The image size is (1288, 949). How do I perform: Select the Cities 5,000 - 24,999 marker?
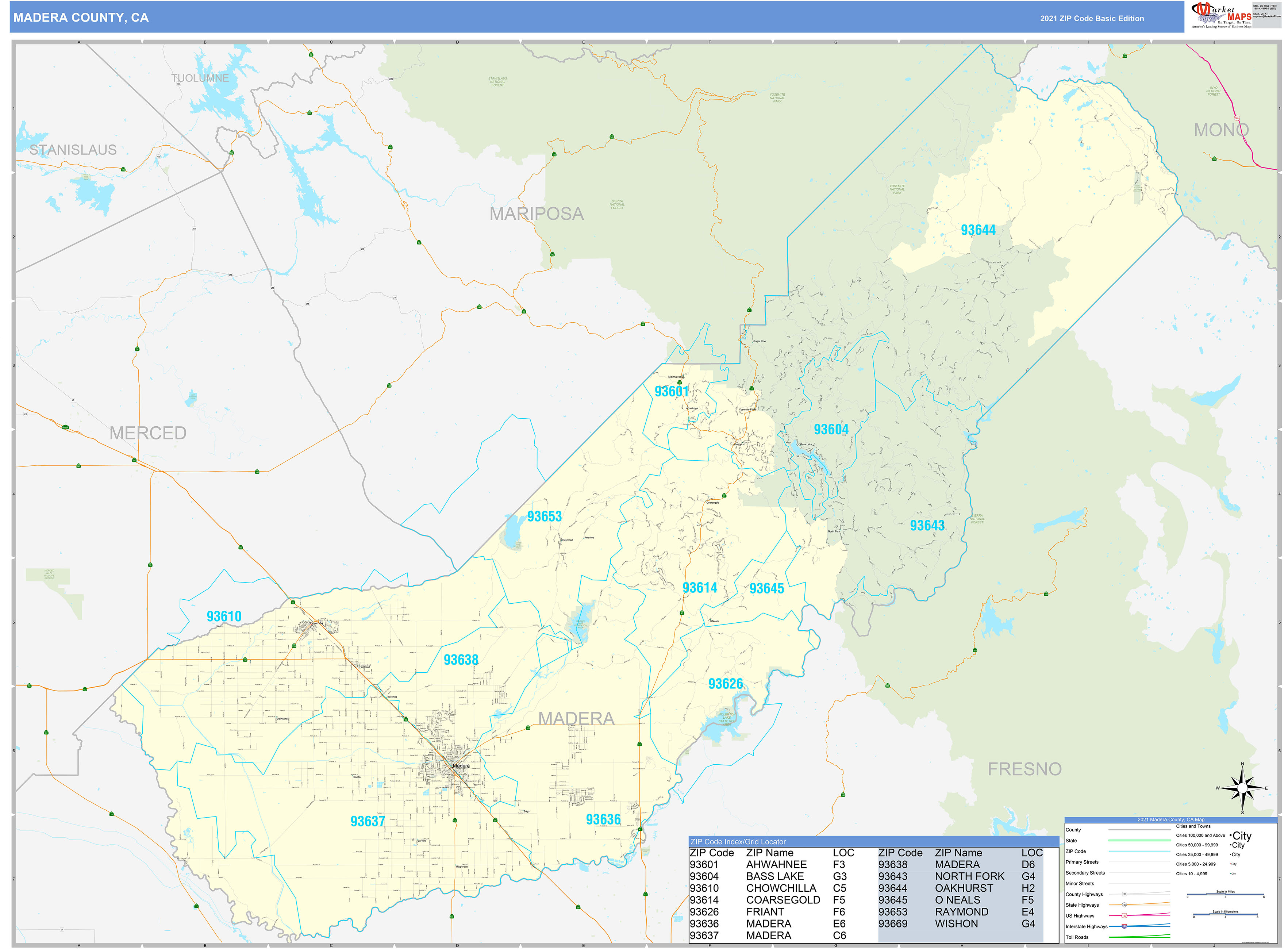tap(1233, 864)
